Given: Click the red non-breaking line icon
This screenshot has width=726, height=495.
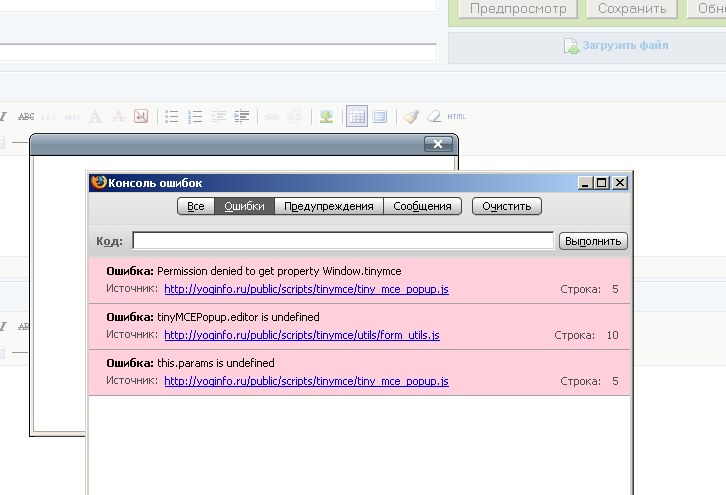Looking at the screenshot, I should coord(141,116).
